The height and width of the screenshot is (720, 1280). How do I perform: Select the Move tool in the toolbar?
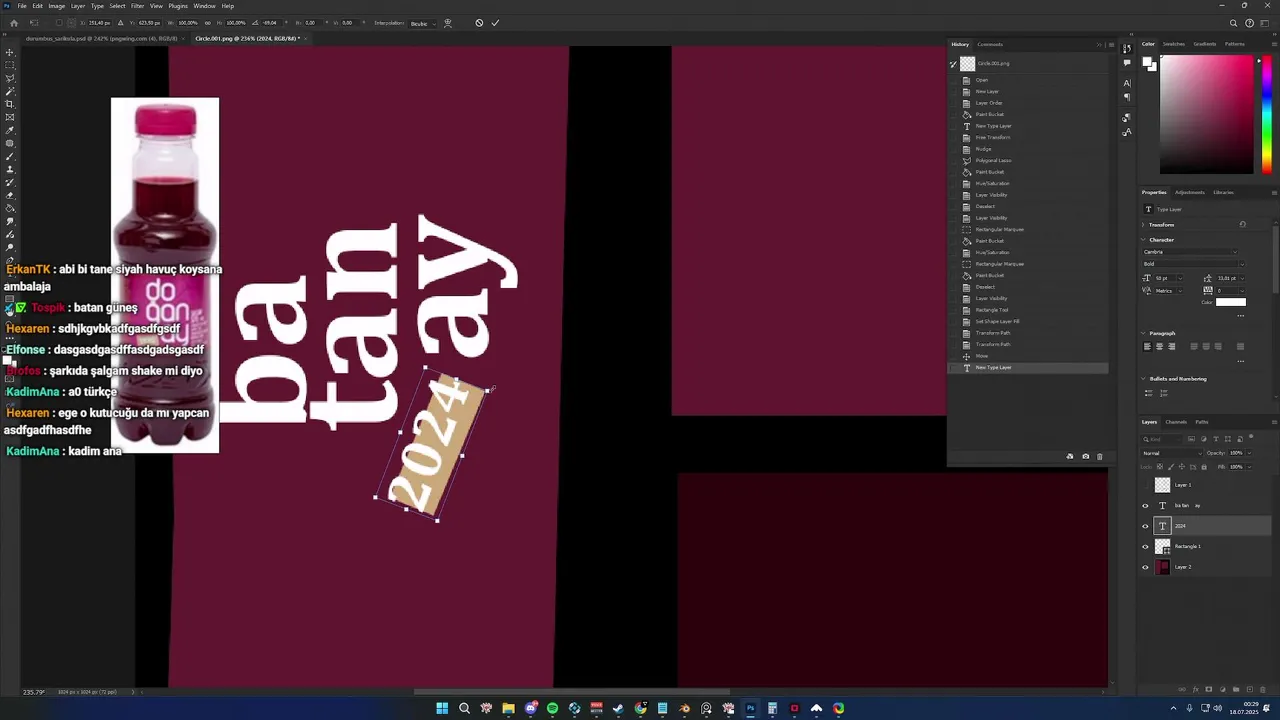pos(10,52)
